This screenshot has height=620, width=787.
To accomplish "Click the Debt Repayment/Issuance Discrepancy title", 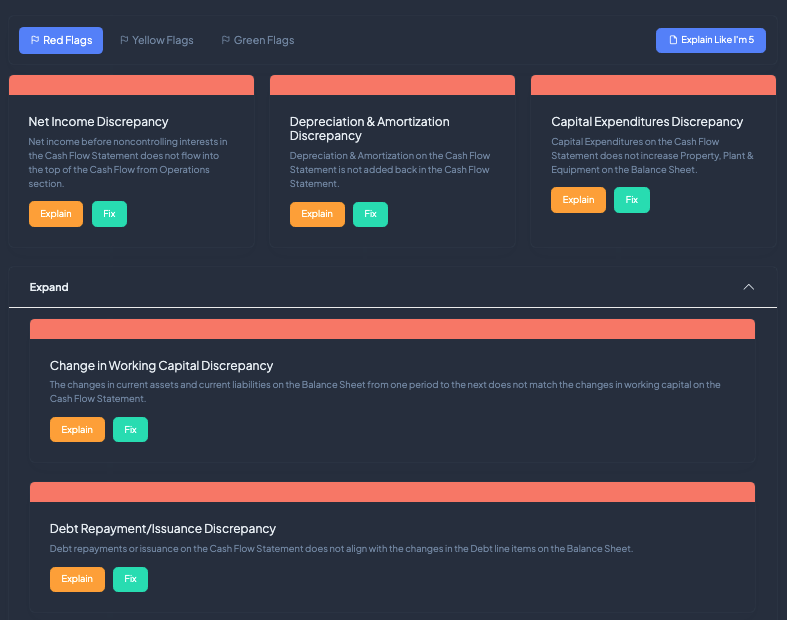I will 162,529.
